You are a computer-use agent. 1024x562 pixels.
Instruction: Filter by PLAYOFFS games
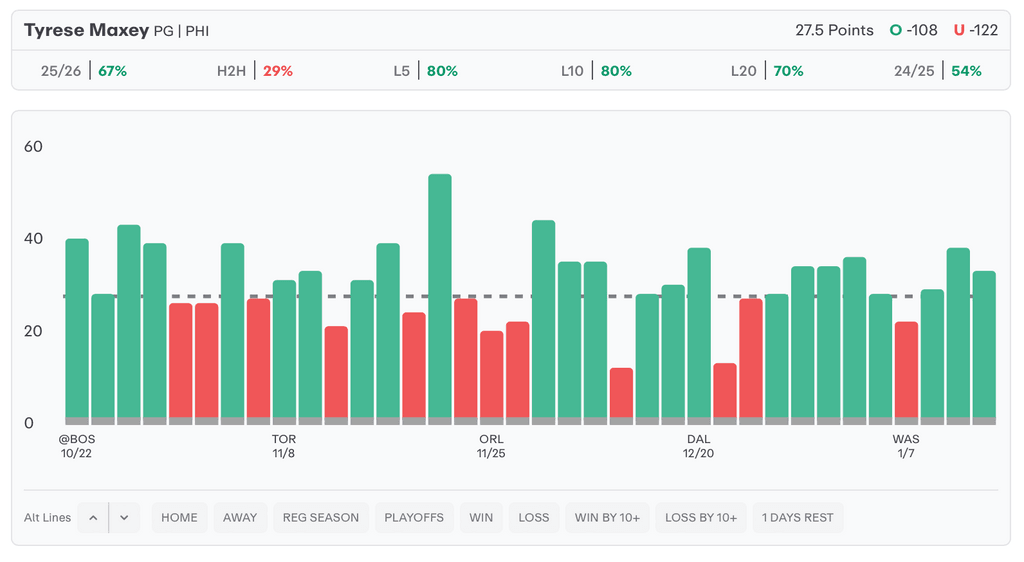414,518
